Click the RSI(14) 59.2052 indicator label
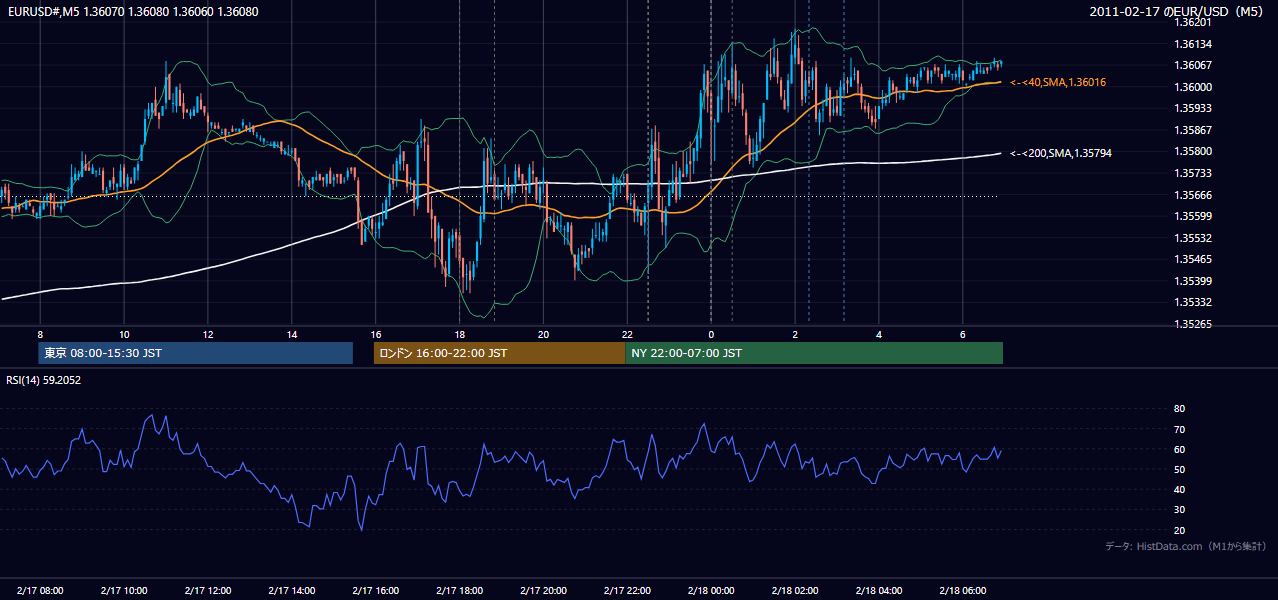This screenshot has height=600, width=1278. click(x=43, y=380)
